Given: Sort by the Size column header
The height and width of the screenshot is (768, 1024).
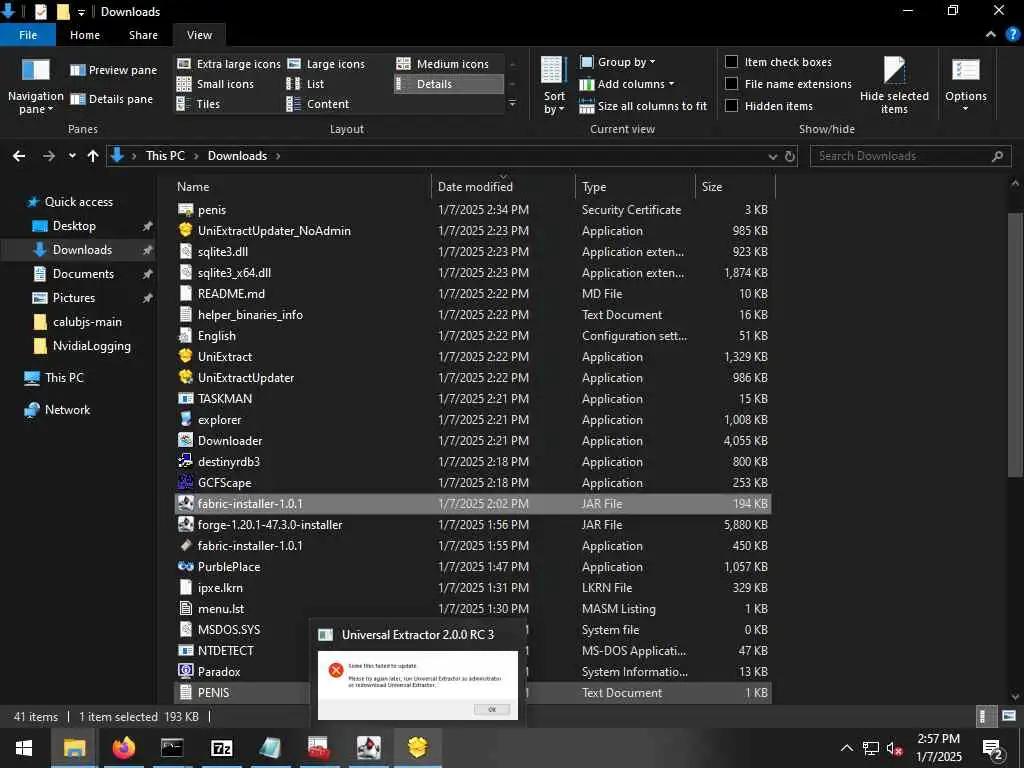Looking at the screenshot, I should [712, 187].
